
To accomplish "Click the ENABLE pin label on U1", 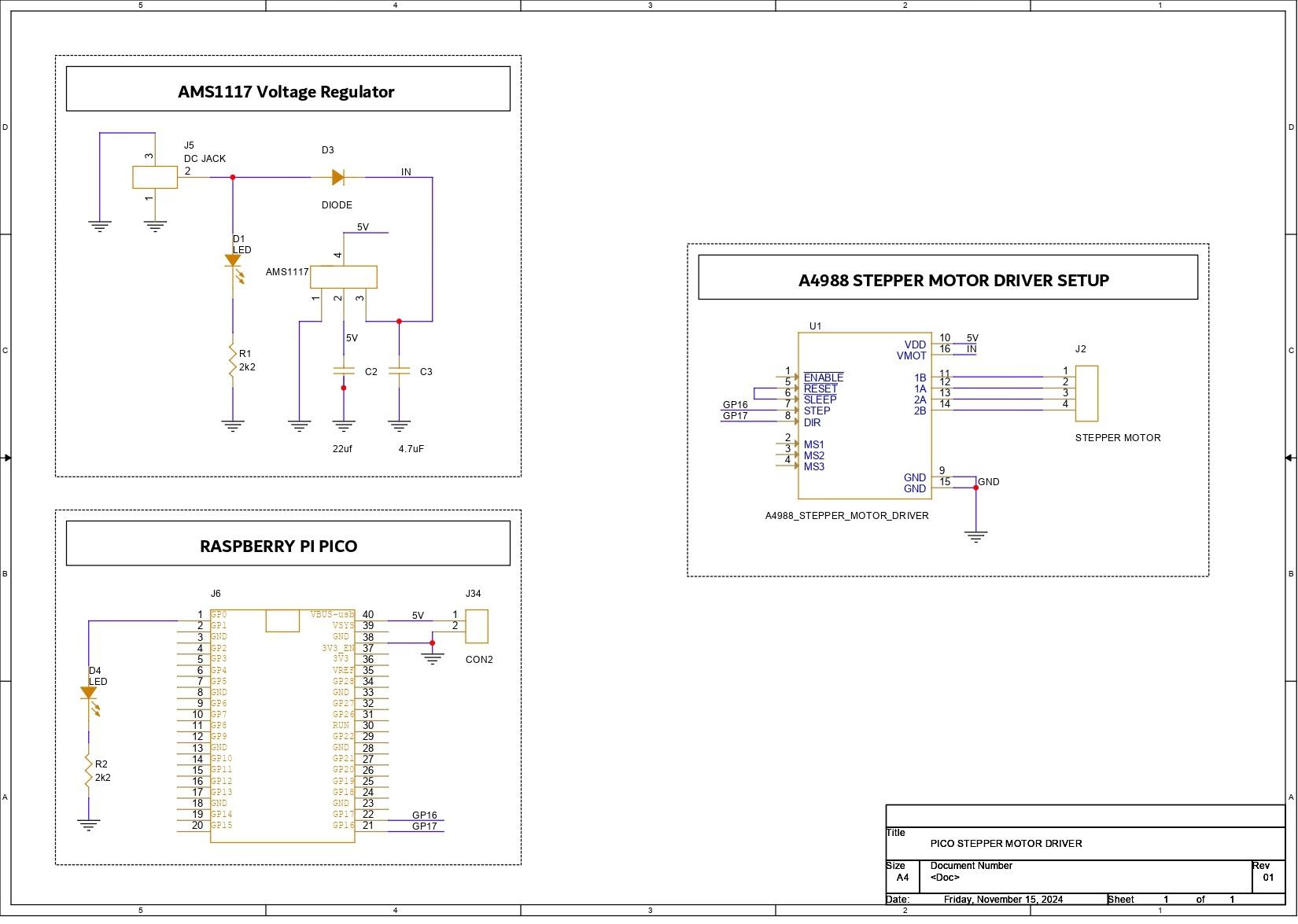I will [x=824, y=377].
